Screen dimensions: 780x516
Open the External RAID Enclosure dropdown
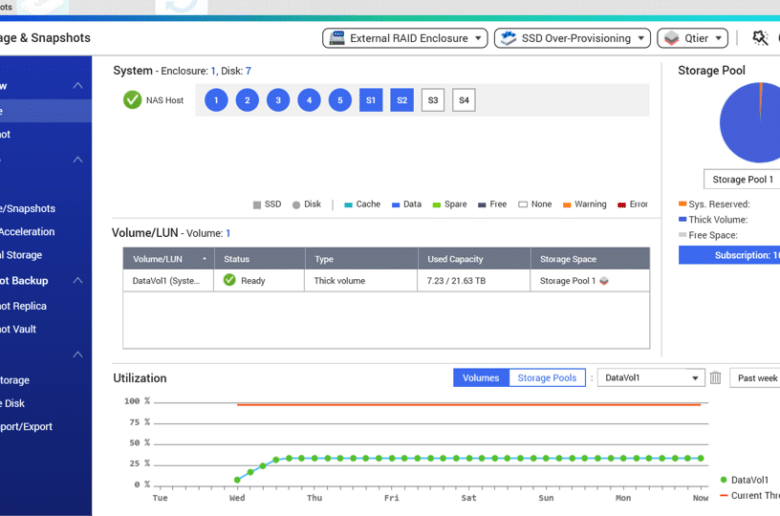point(404,38)
